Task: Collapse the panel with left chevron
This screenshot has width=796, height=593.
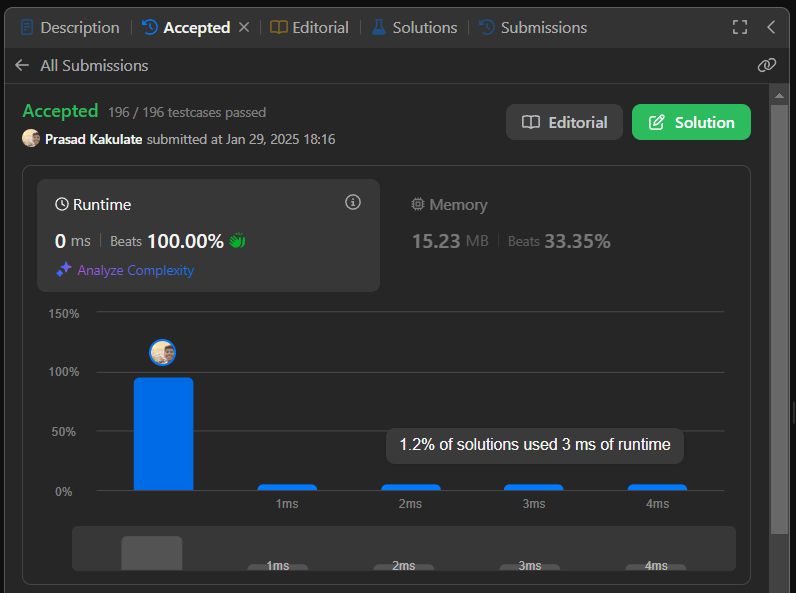Action: [x=771, y=27]
